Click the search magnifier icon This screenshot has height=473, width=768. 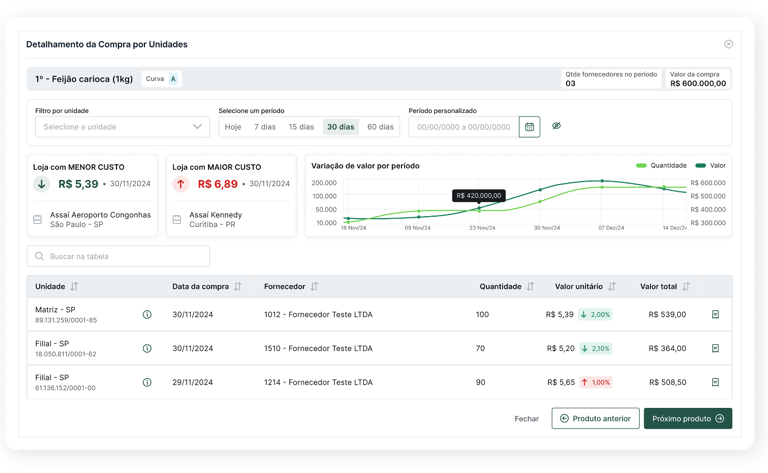tap(39, 256)
